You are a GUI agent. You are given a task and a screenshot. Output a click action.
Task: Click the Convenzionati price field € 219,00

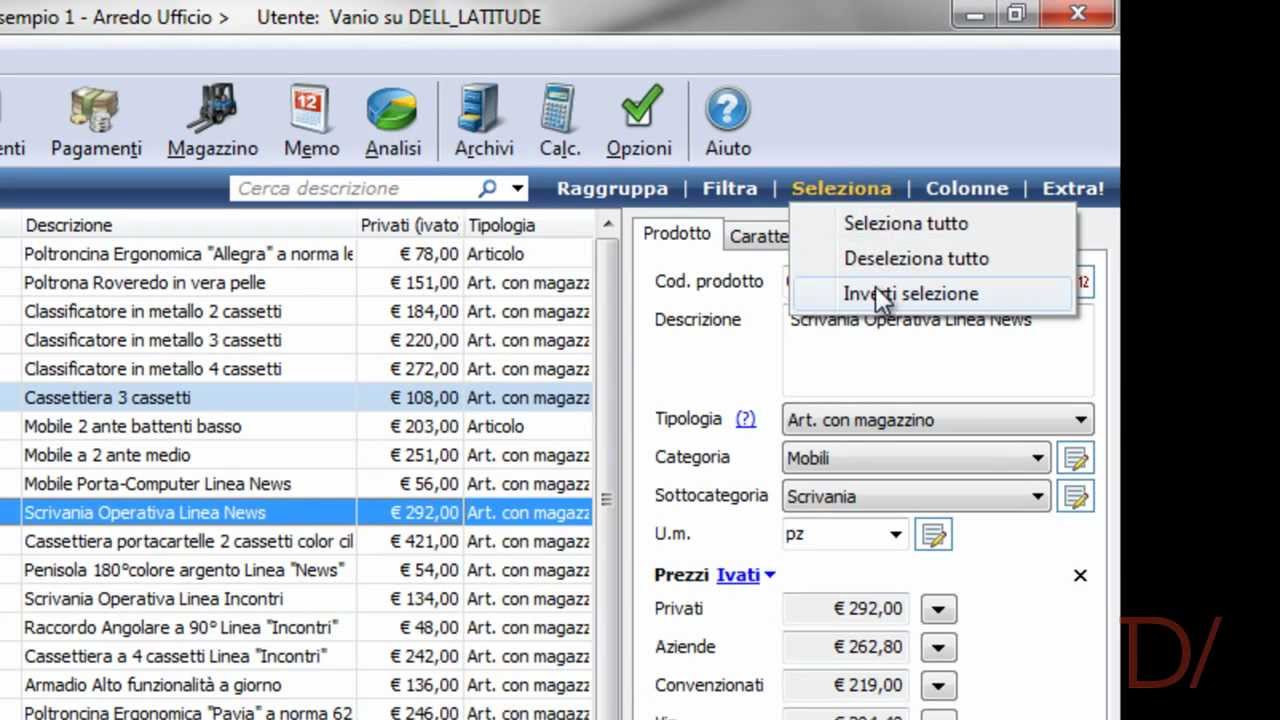click(846, 685)
